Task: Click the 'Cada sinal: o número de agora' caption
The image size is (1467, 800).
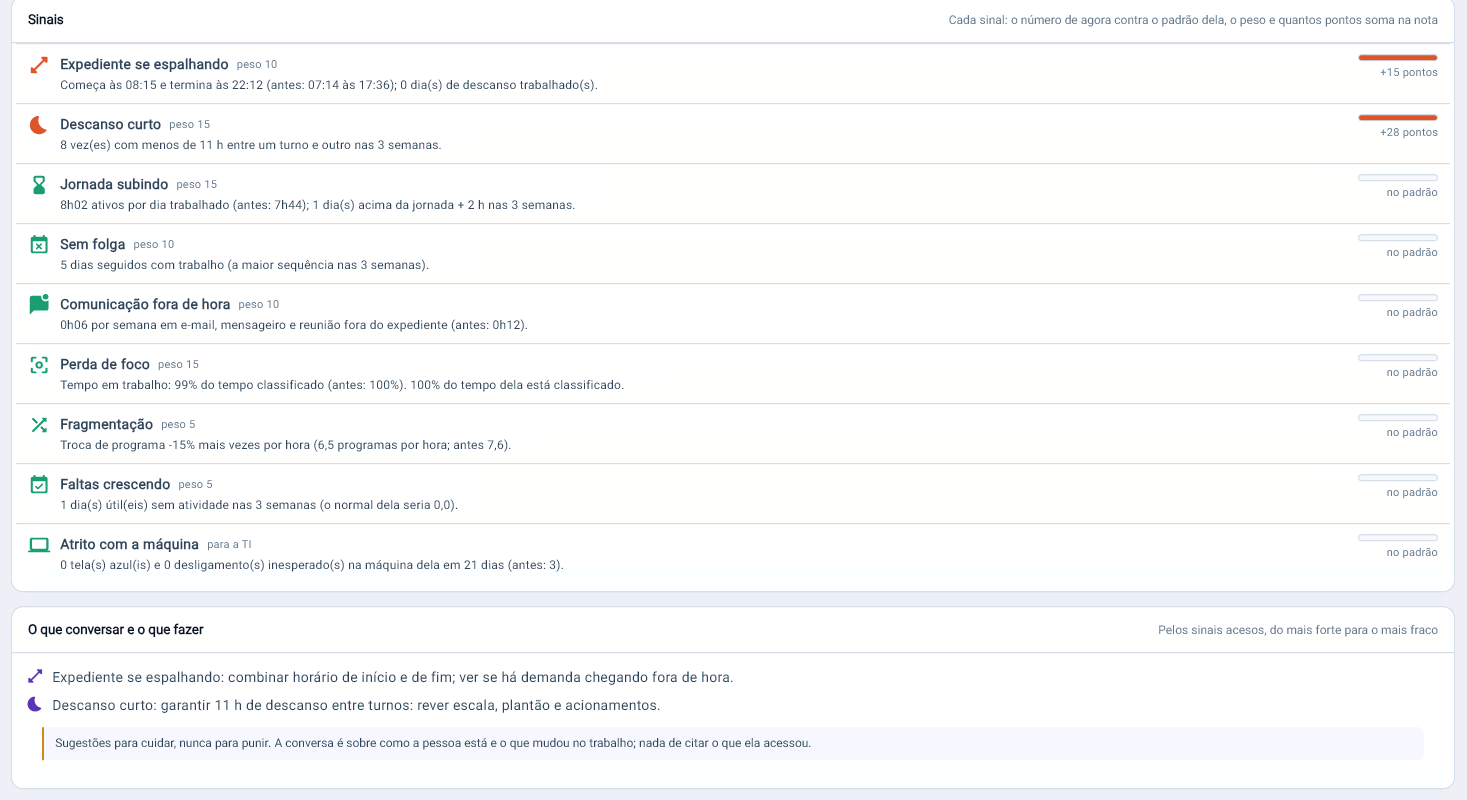Action: (x=1193, y=20)
